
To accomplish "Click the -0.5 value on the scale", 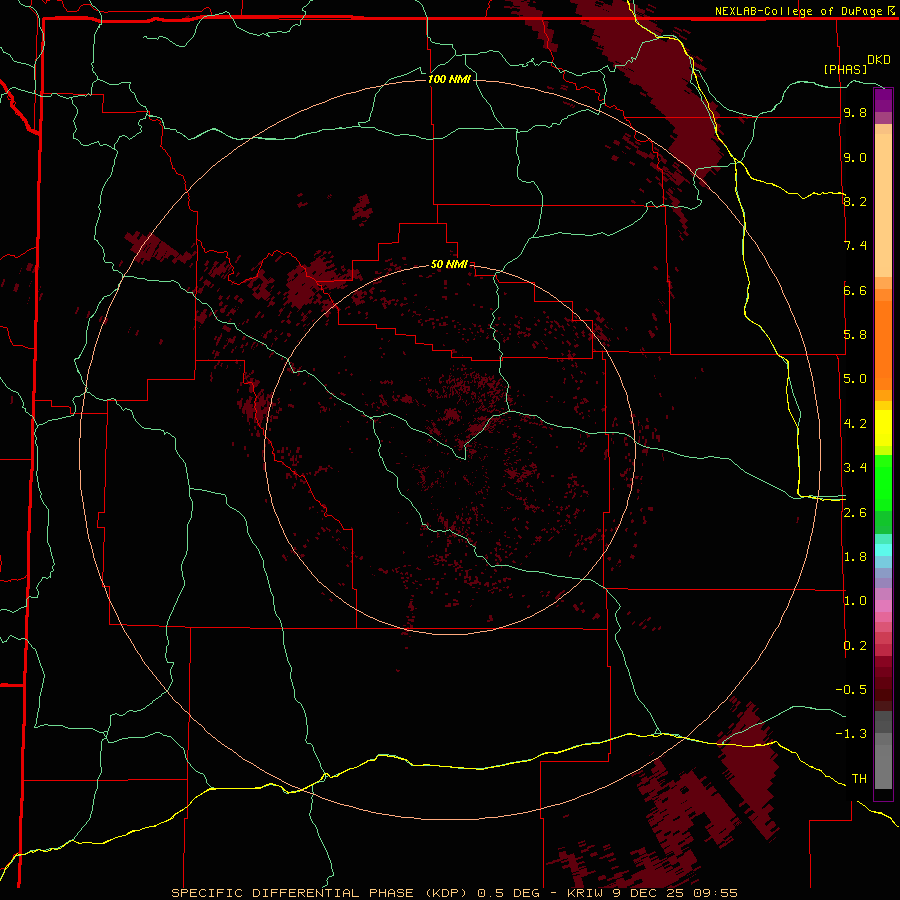I will tap(851, 690).
